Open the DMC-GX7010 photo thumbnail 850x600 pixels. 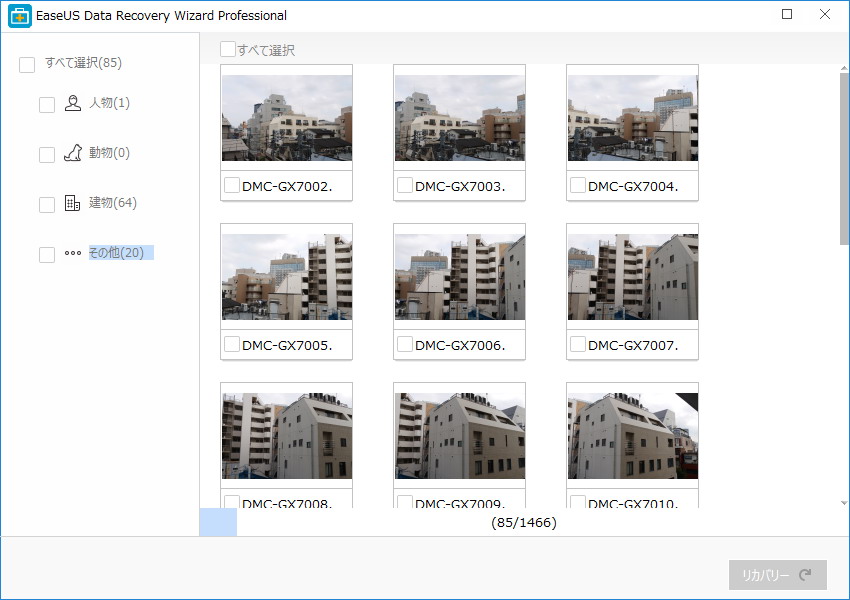coord(633,436)
